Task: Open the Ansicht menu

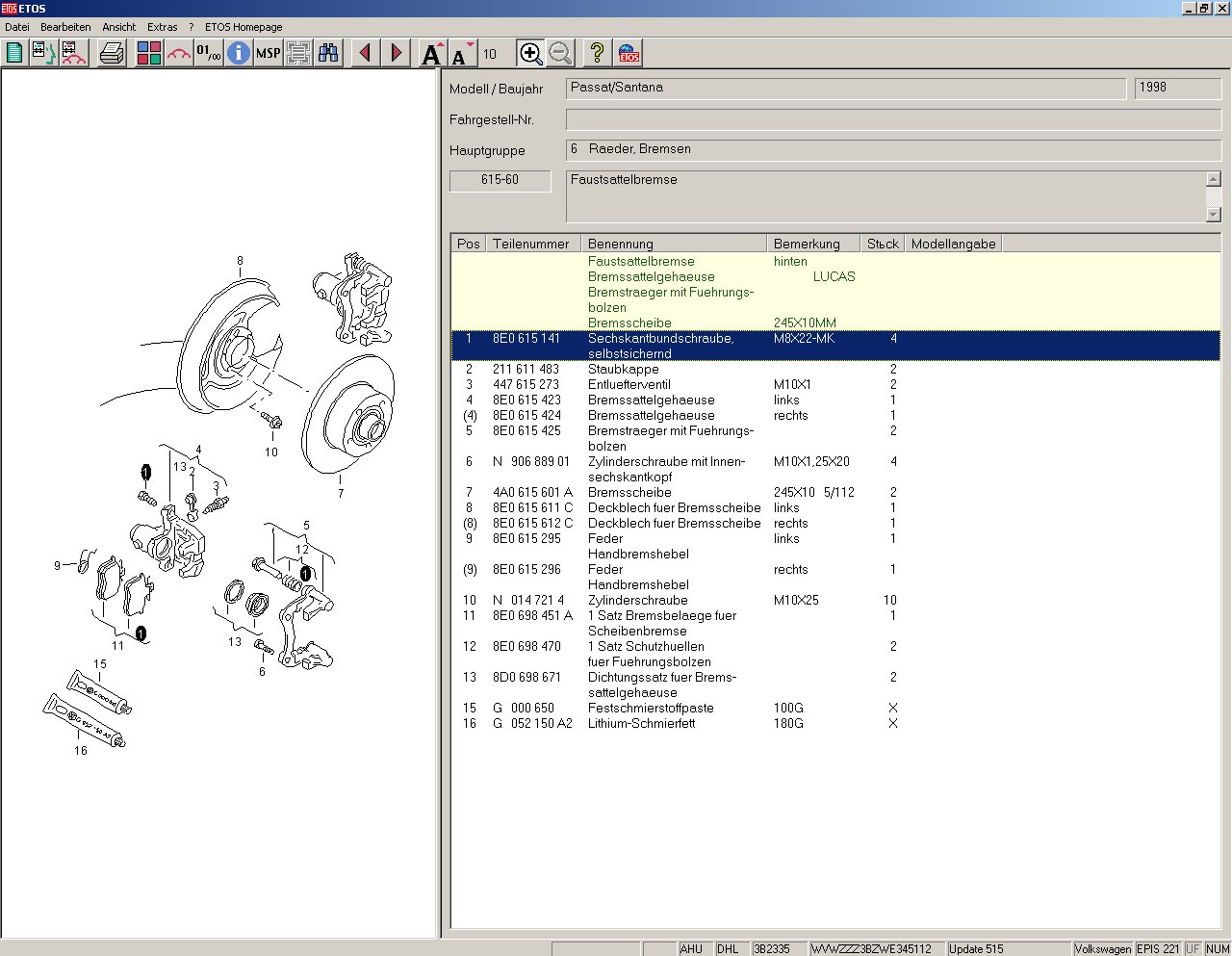Action: [119, 27]
